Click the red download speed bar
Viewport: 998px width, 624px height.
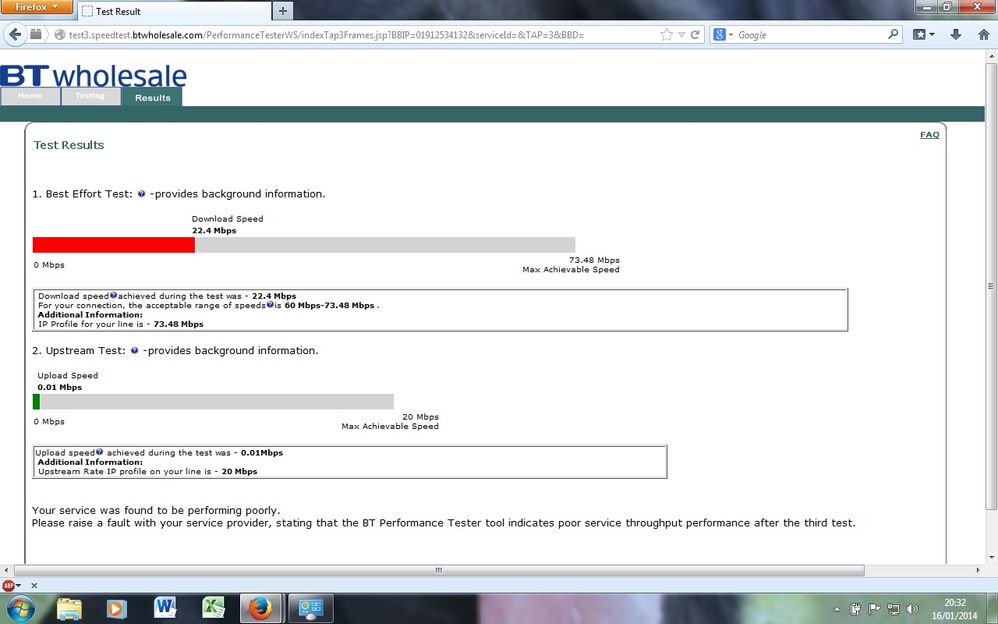[113, 245]
